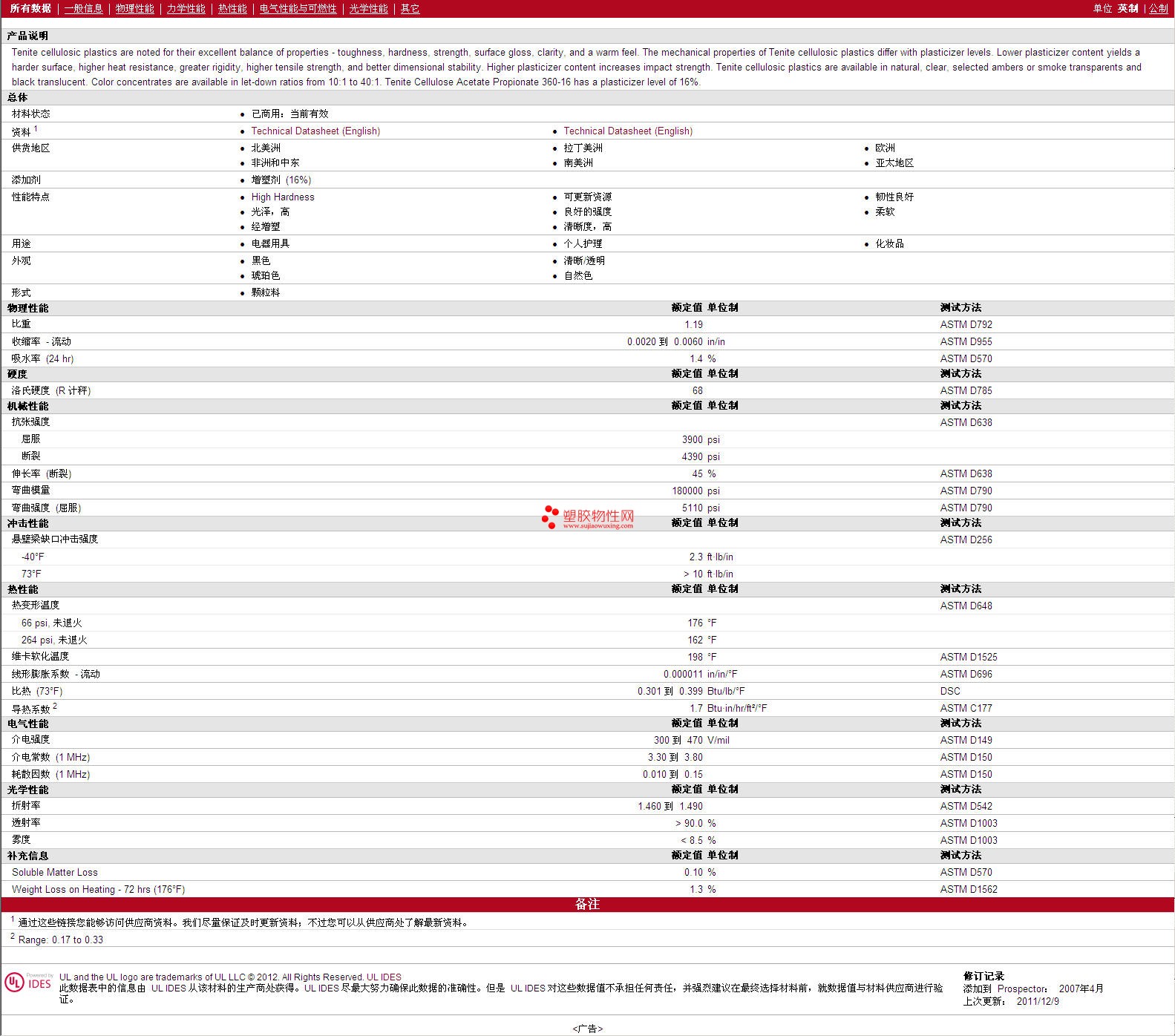Go to the 力学性能 tab
The height and width of the screenshot is (1036, 1175).
tap(186, 8)
